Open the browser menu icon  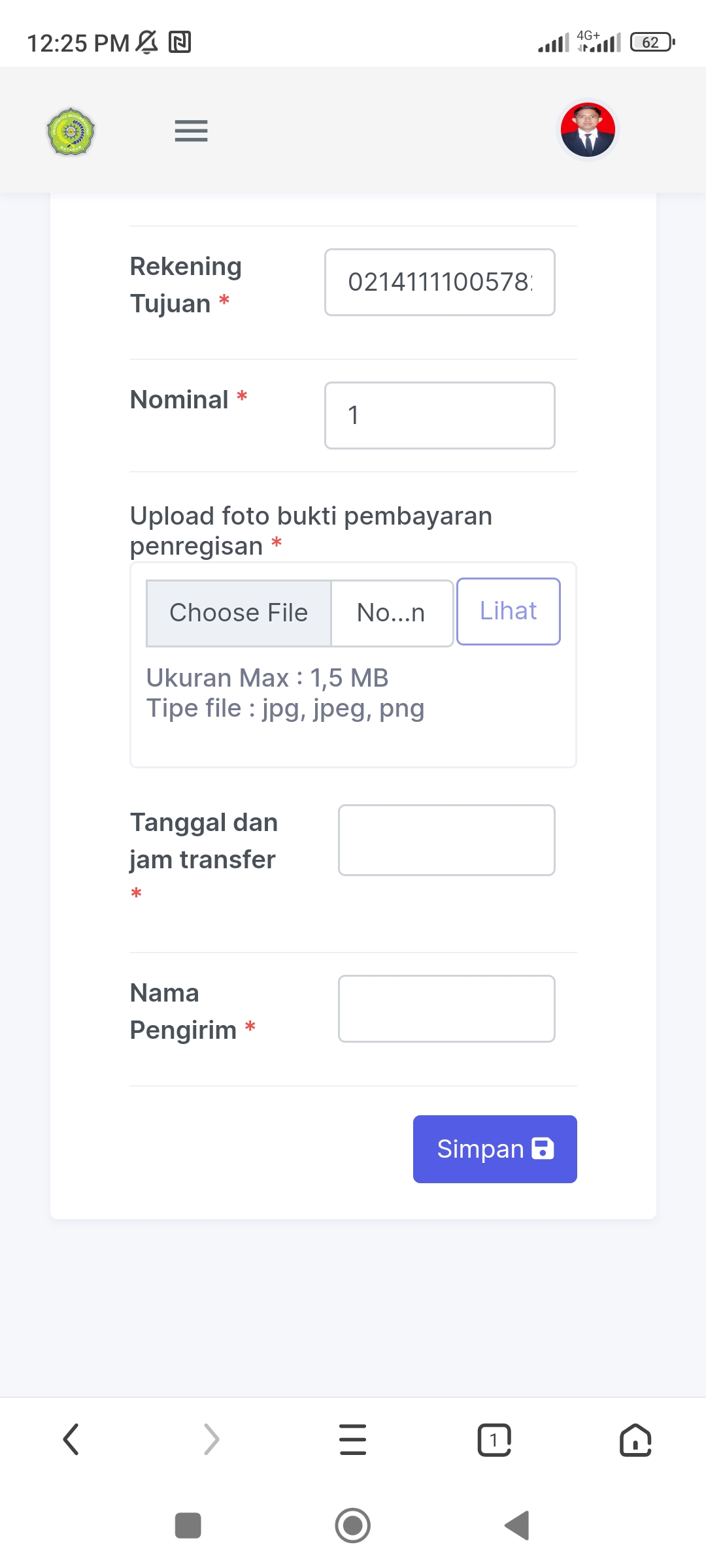tap(353, 1439)
